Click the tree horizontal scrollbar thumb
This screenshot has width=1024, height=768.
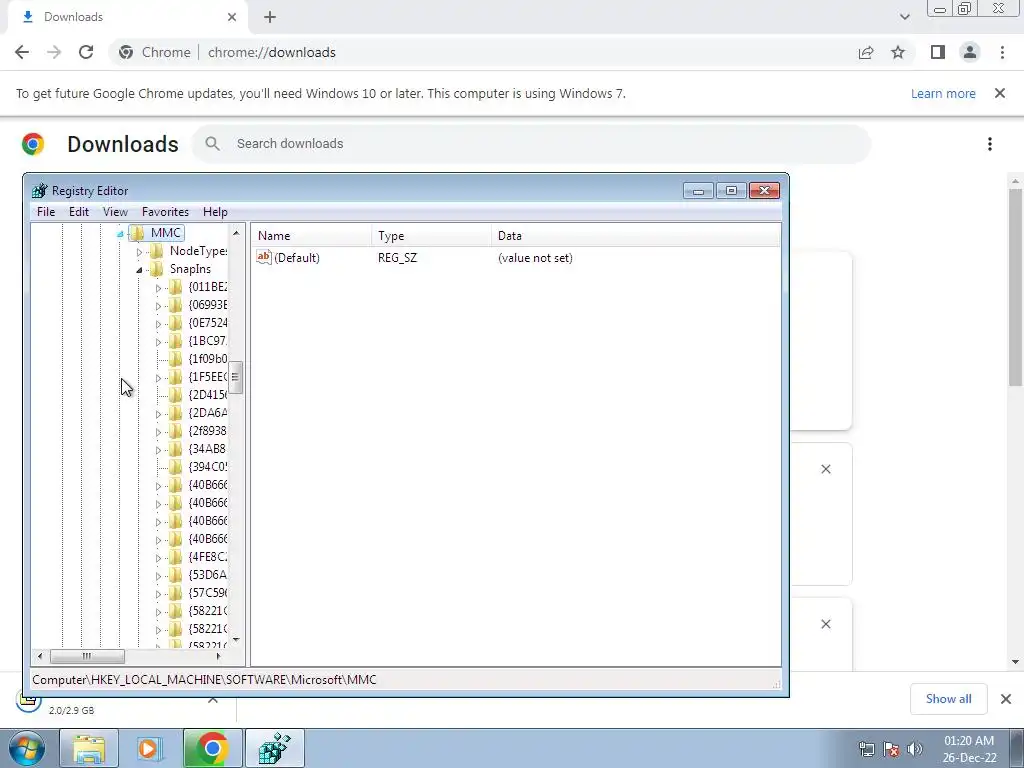(x=87, y=656)
